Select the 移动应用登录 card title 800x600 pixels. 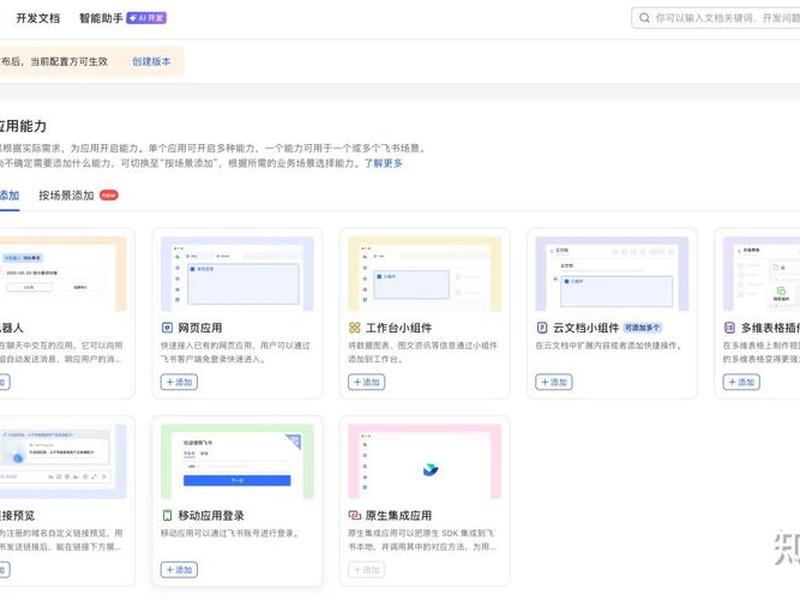click(x=211, y=515)
